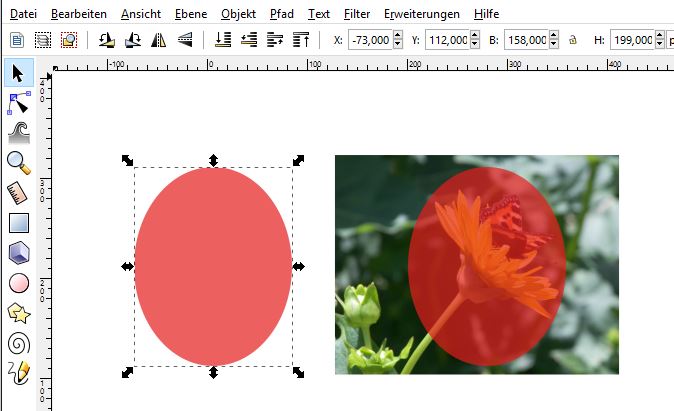Open the Erweiterungen menu
674x411 pixels.
pos(422,14)
